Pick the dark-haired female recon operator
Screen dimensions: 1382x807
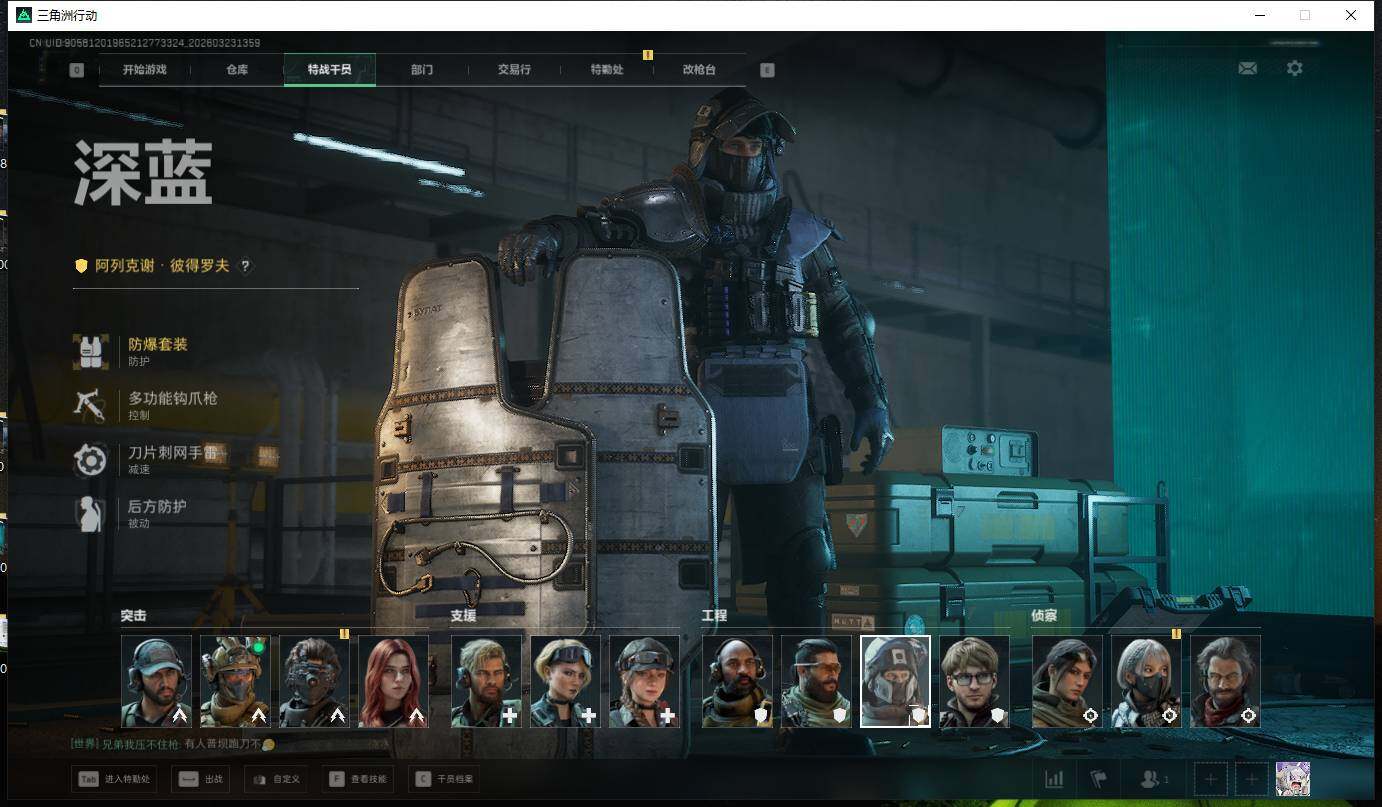coord(1067,681)
